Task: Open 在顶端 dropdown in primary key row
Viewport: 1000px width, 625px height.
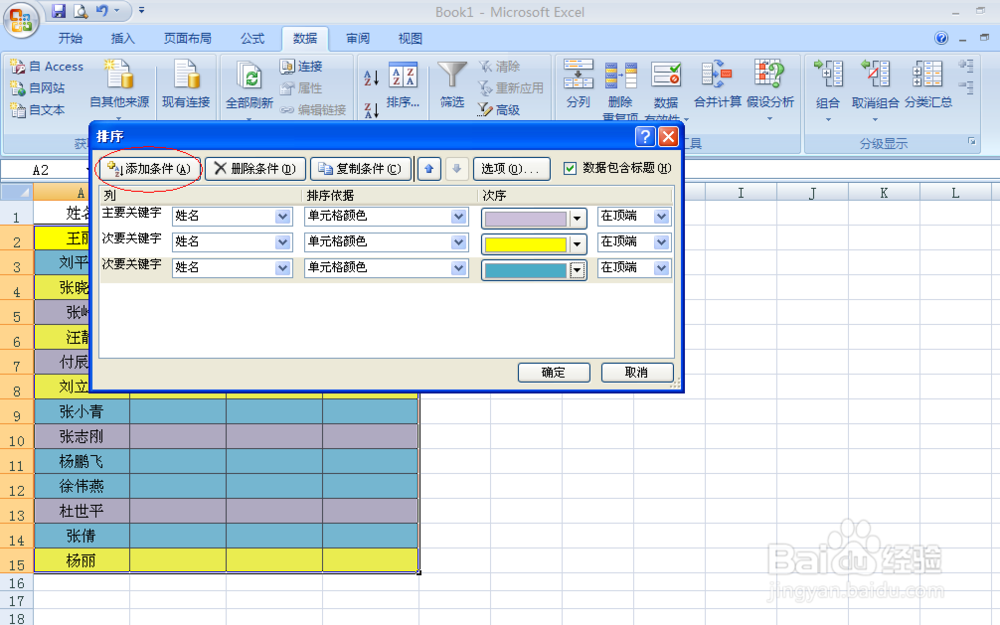Action: 661,216
